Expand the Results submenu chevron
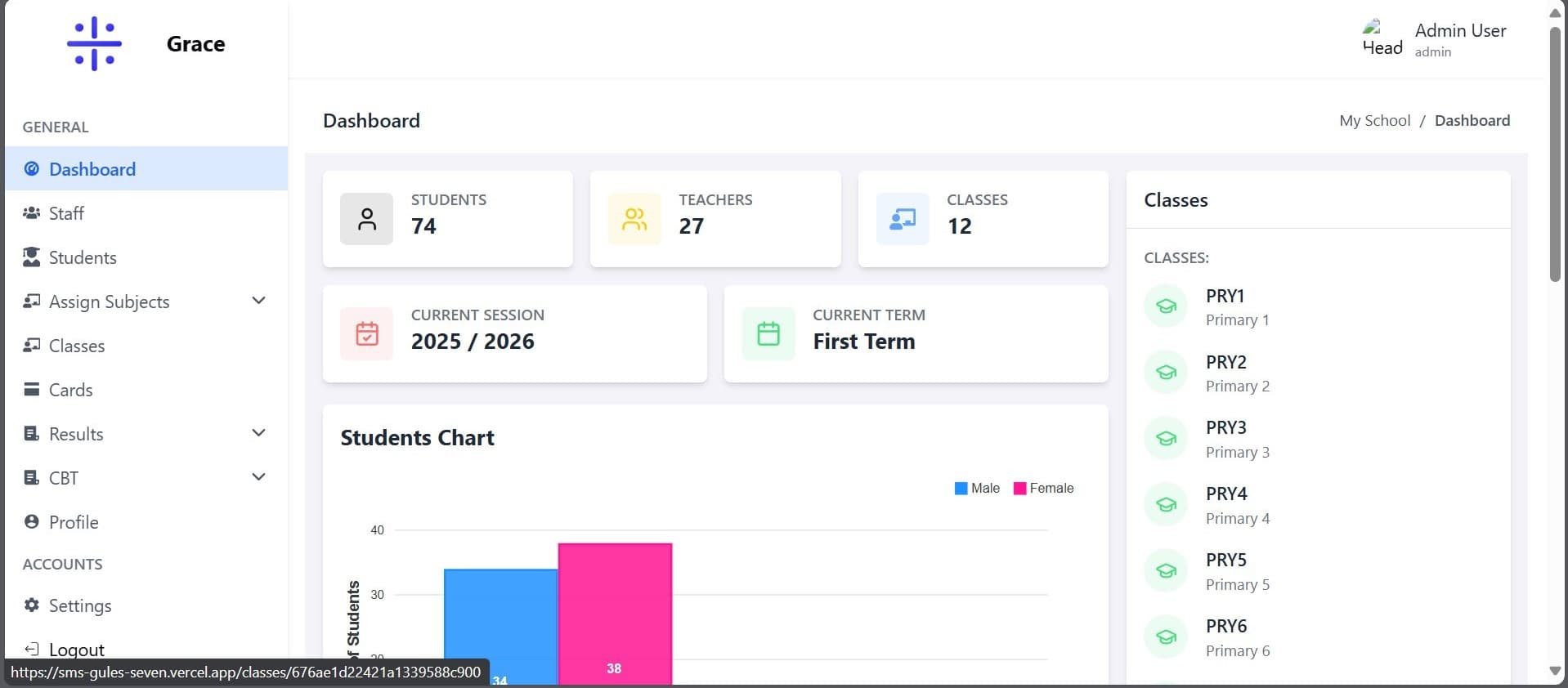1568x688 pixels. click(258, 433)
